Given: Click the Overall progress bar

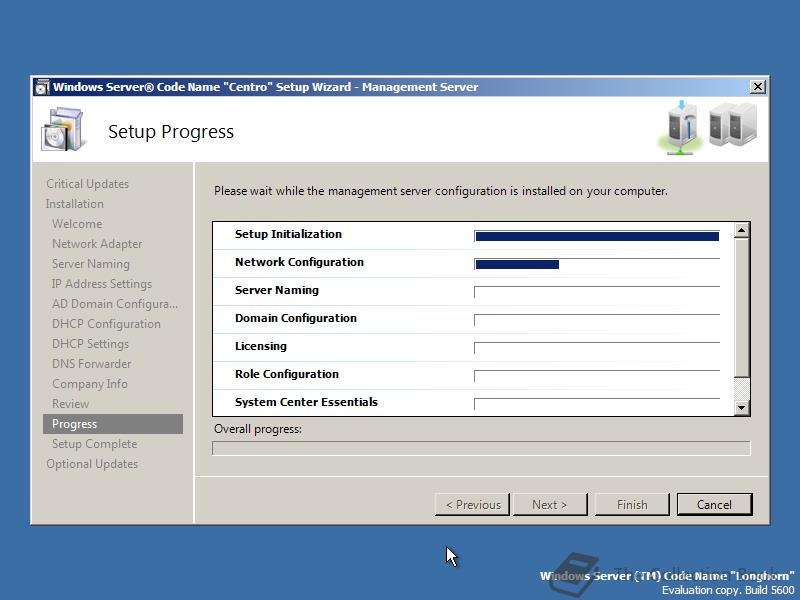Looking at the screenshot, I should click(x=481, y=448).
